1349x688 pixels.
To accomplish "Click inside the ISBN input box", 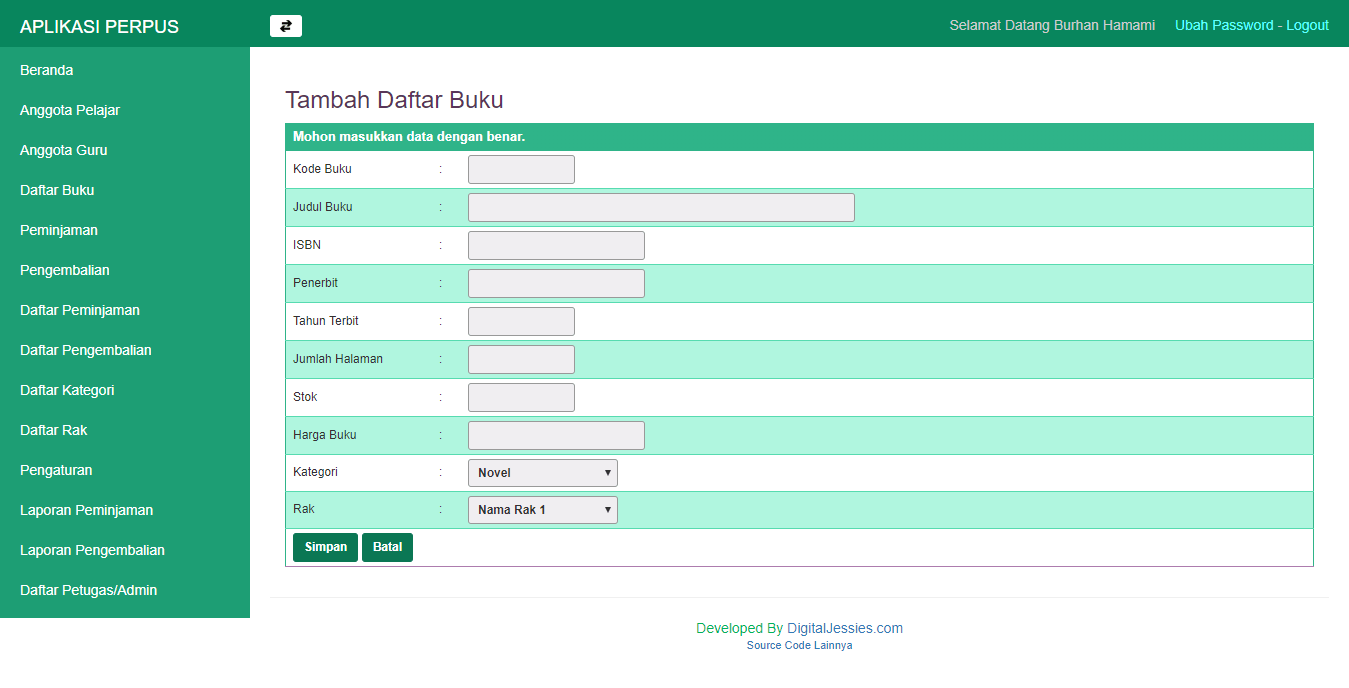I will (x=555, y=245).
